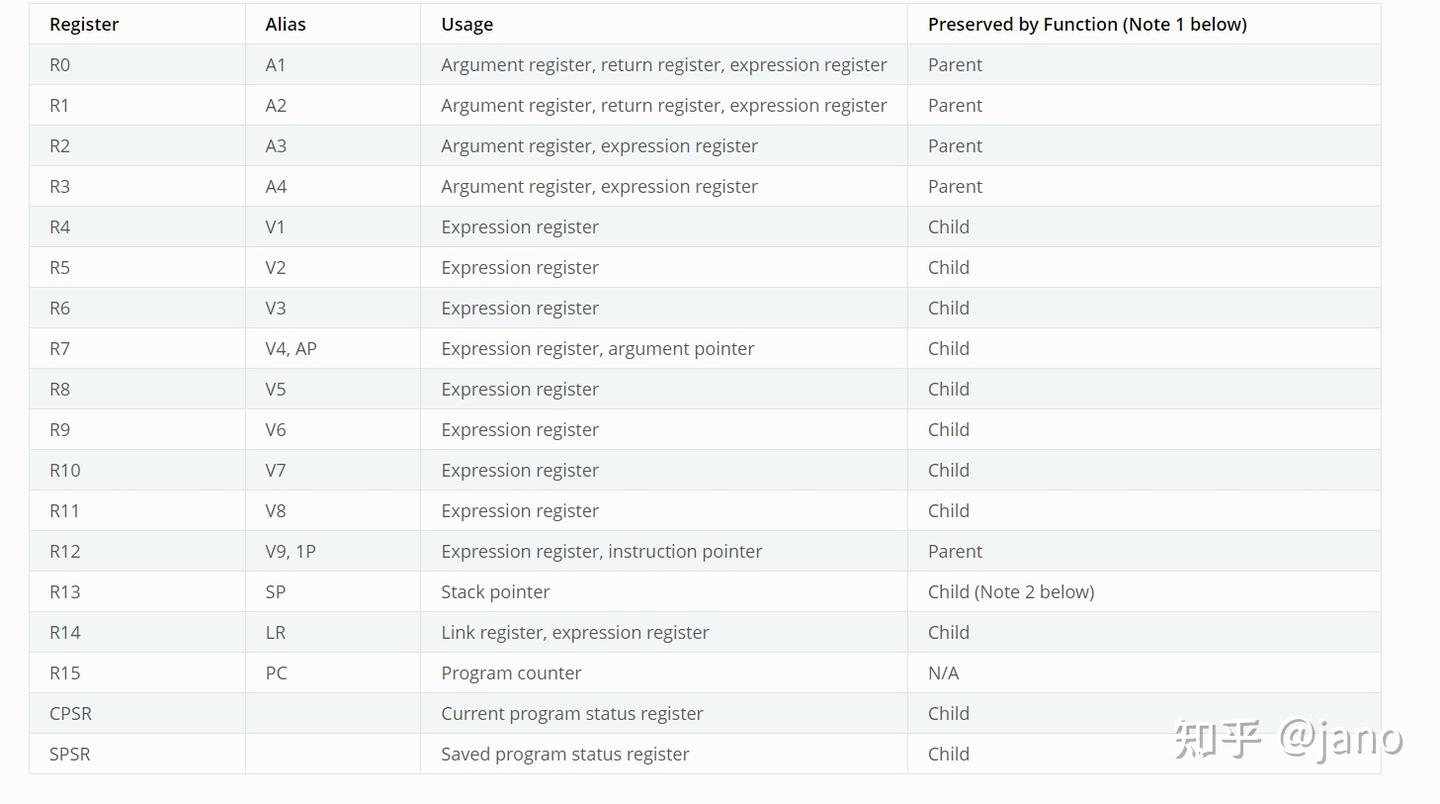
Task: Click the Usage column header
Action: click(467, 24)
